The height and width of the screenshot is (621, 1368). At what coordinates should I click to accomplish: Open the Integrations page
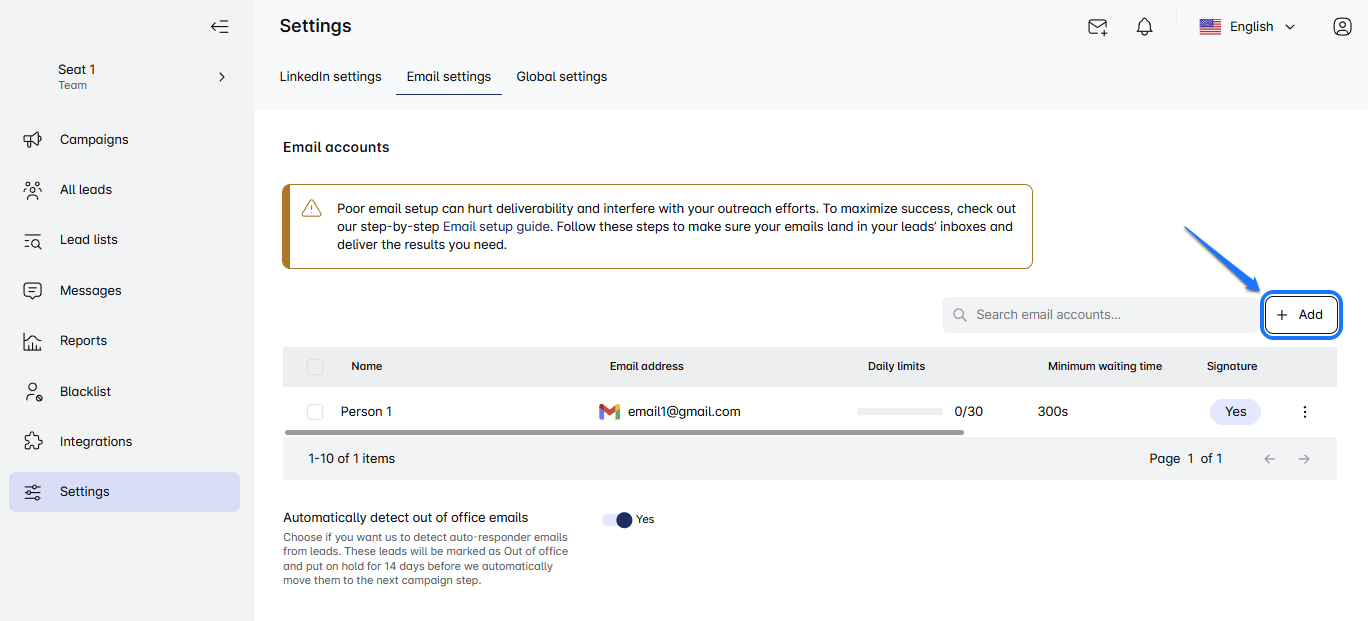click(x=96, y=442)
